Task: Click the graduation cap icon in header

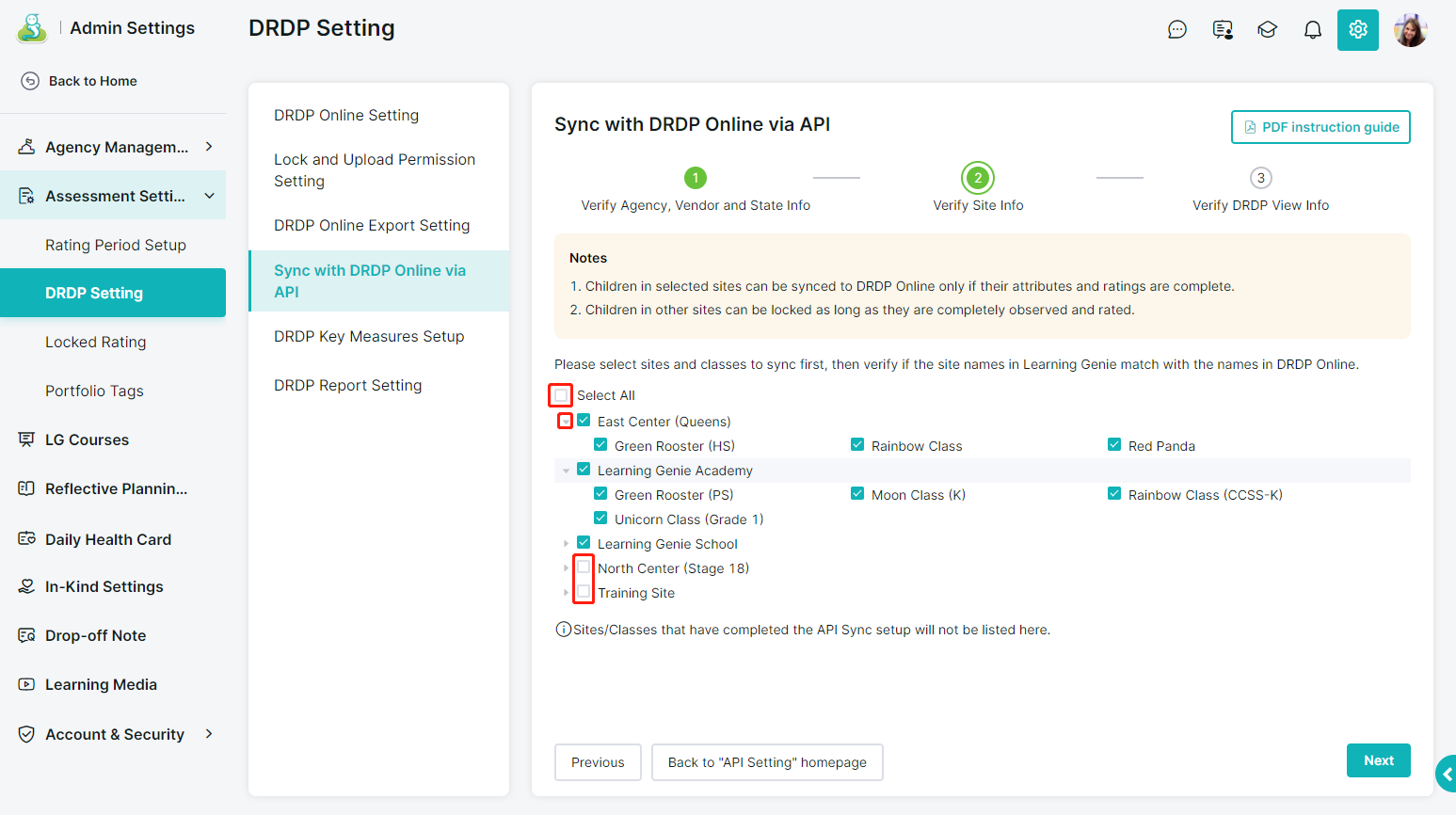Action: [x=1267, y=30]
